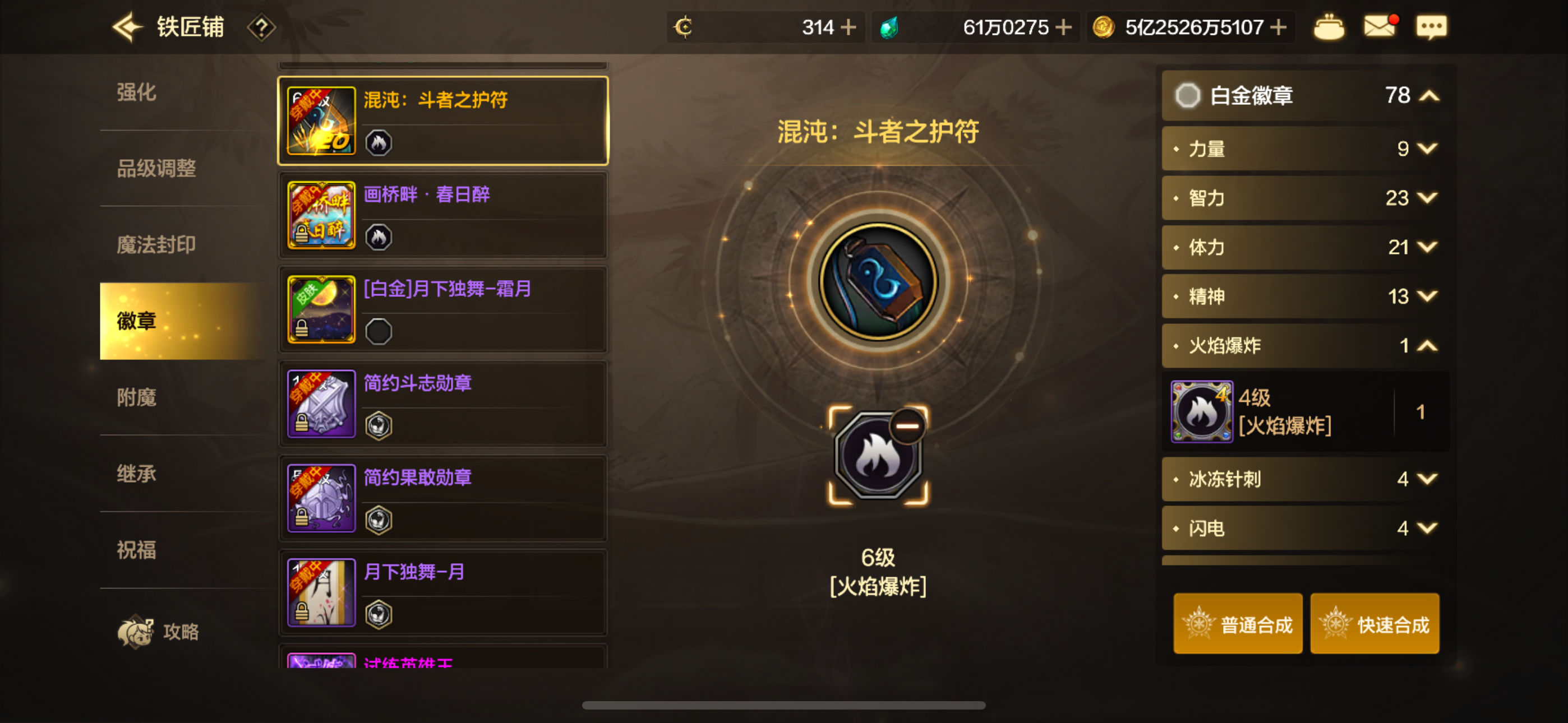This screenshot has width=1568, height=723.
Task: Remove the equipped 火焰爆炸 emblem with minus
Action: point(907,426)
